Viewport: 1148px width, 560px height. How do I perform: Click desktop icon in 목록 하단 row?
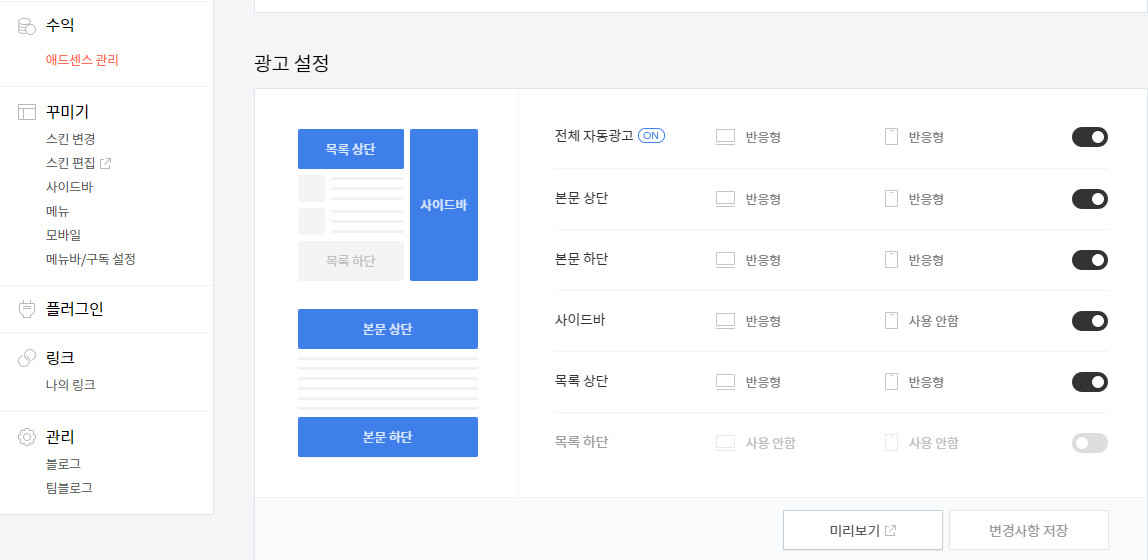[725, 442]
